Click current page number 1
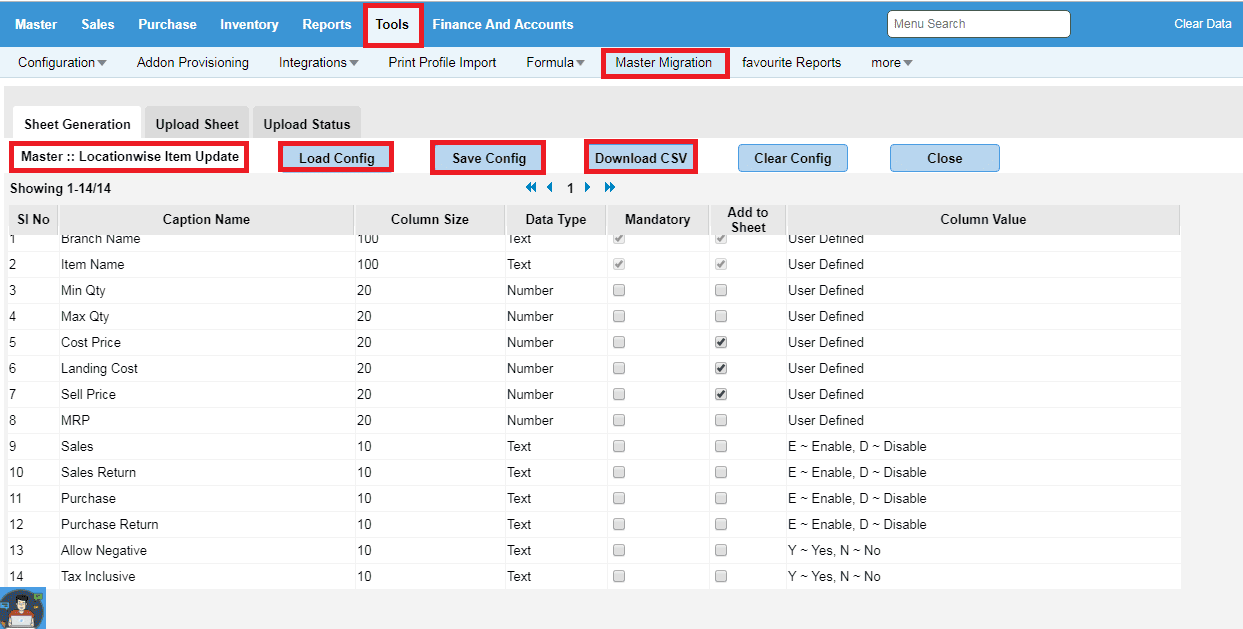 click(x=570, y=188)
